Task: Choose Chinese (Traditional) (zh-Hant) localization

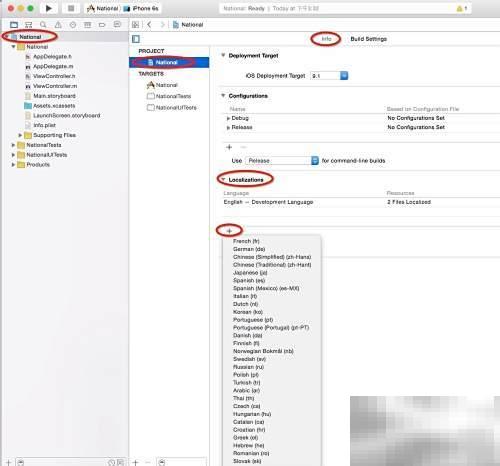Action: pos(272,265)
